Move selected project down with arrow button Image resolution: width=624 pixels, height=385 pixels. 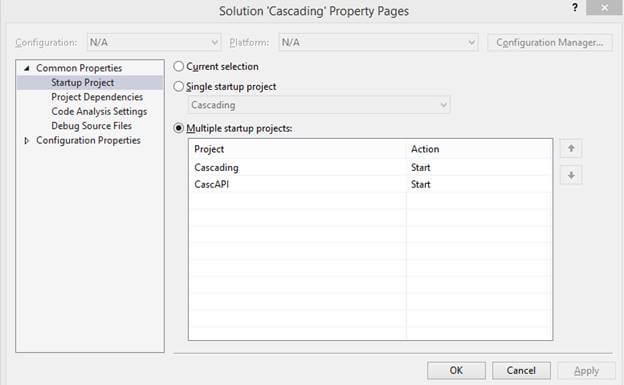pyautogui.click(x=571, y=175)
